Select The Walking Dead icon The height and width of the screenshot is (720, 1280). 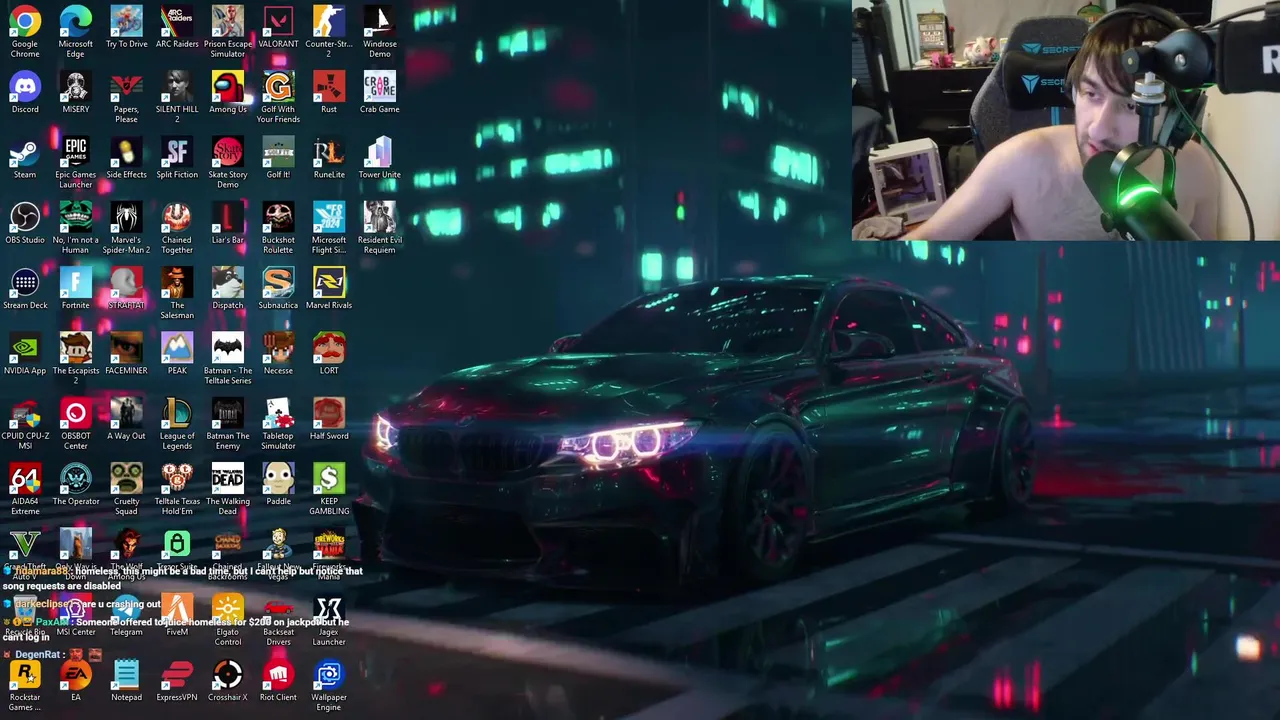click(228, 479)
